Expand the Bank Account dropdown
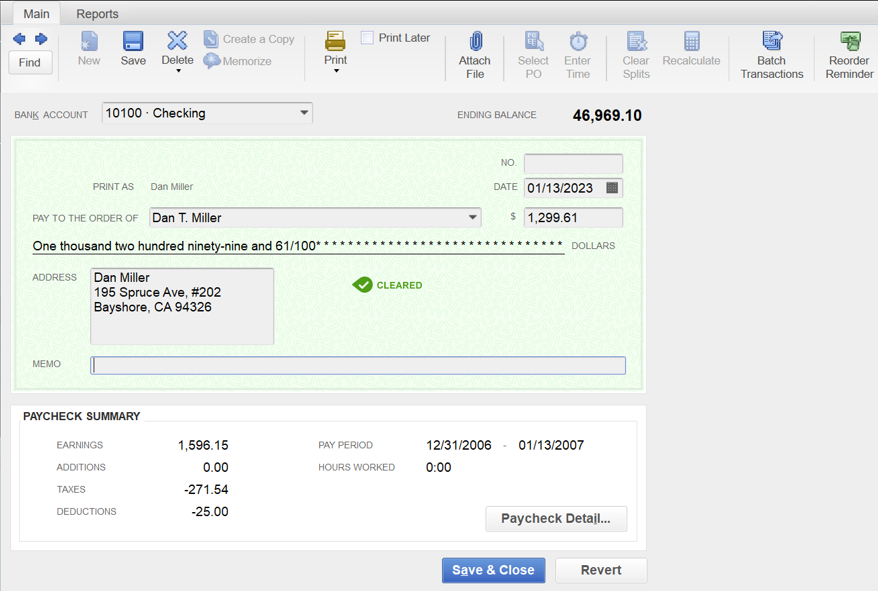The image size is (878, 591). tap(304, 113)
